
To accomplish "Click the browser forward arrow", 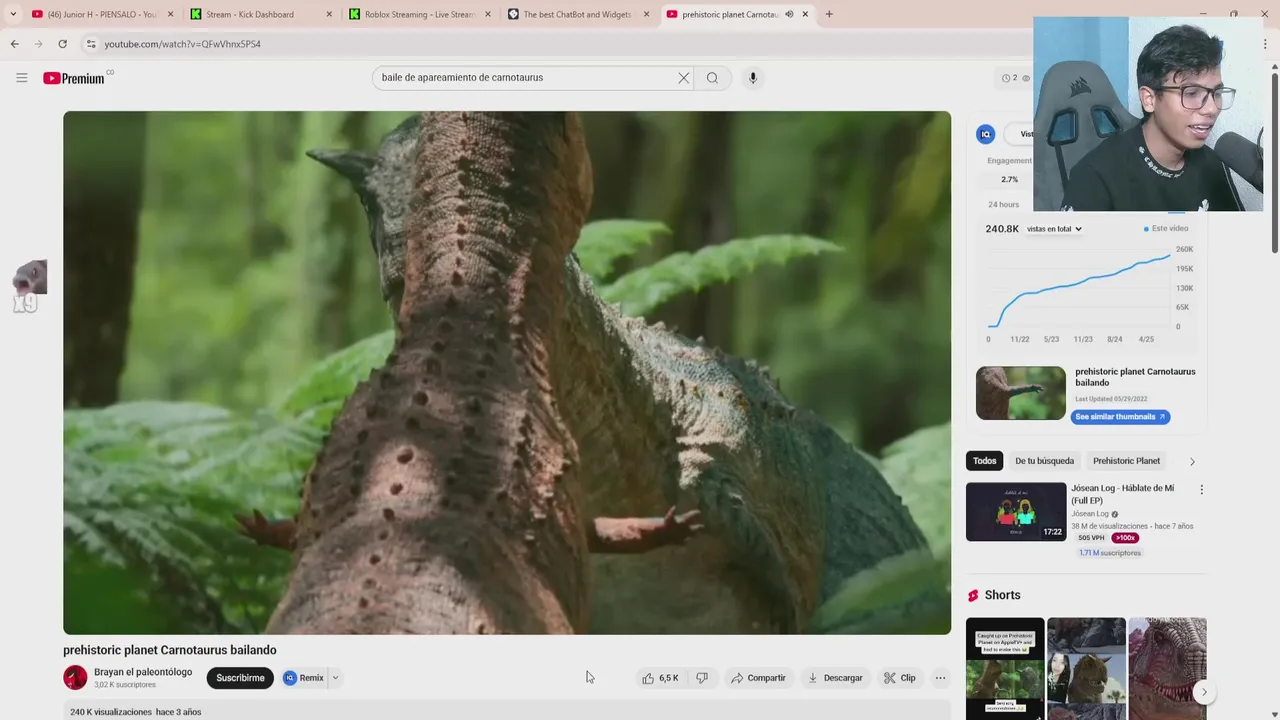I will tap(38, 44).
